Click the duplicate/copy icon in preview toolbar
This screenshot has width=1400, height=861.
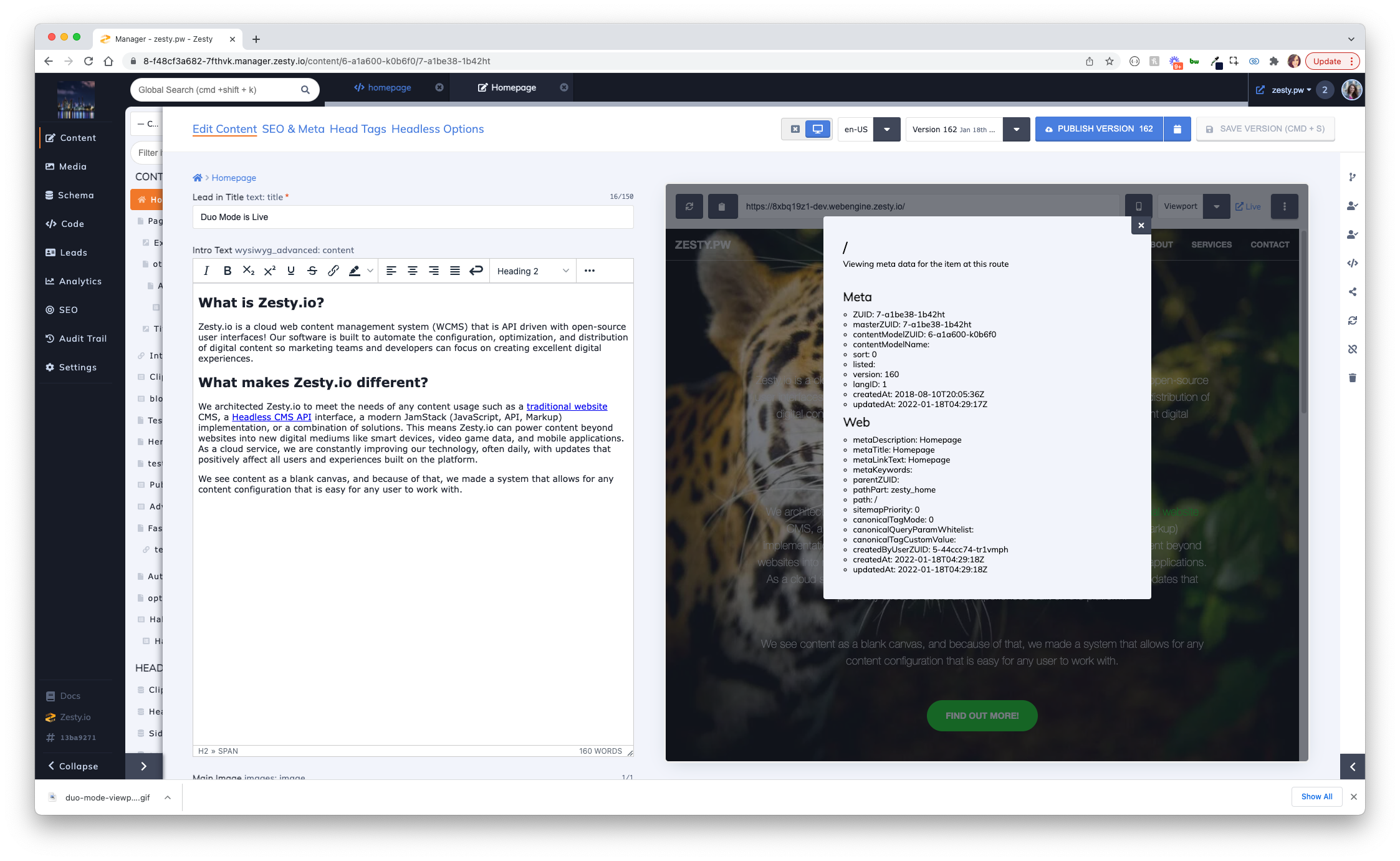tap(719, 206)
